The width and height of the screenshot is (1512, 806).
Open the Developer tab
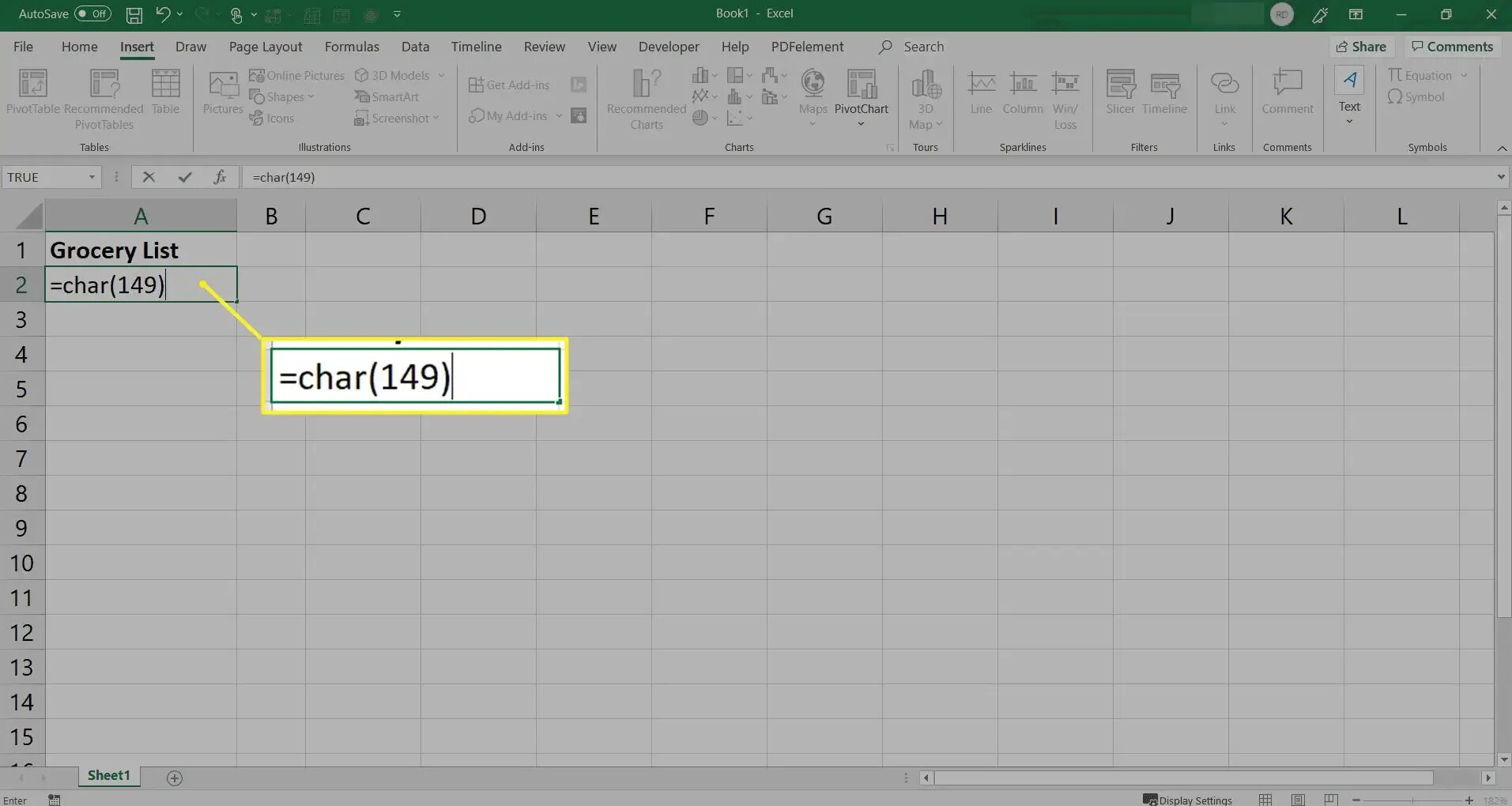click(x=669, y=47)
